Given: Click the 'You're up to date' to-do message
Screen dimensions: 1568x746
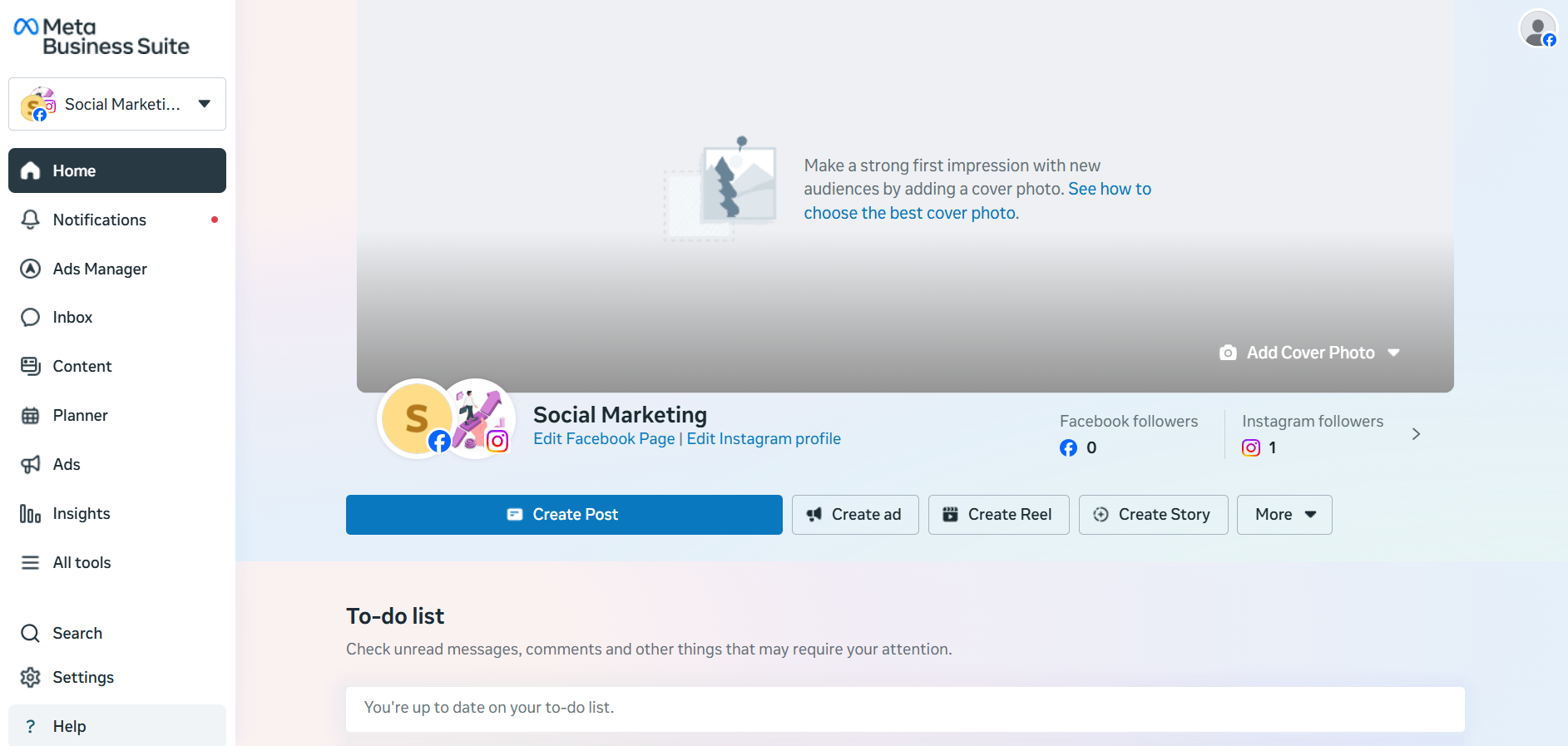Looking at the screenshot, I should (x=489, y=708).
